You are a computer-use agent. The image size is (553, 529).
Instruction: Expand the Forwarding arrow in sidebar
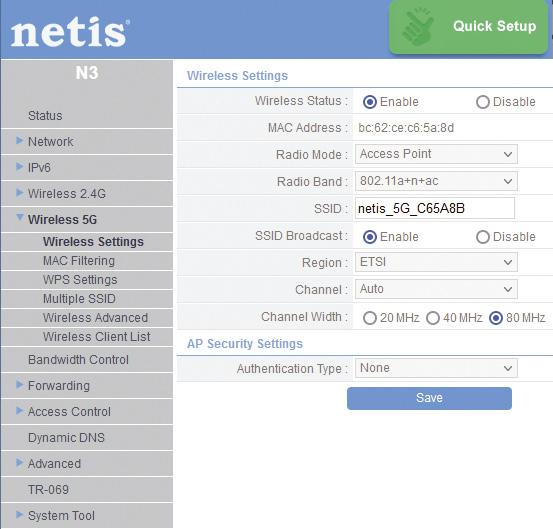[x=20, y=385]
